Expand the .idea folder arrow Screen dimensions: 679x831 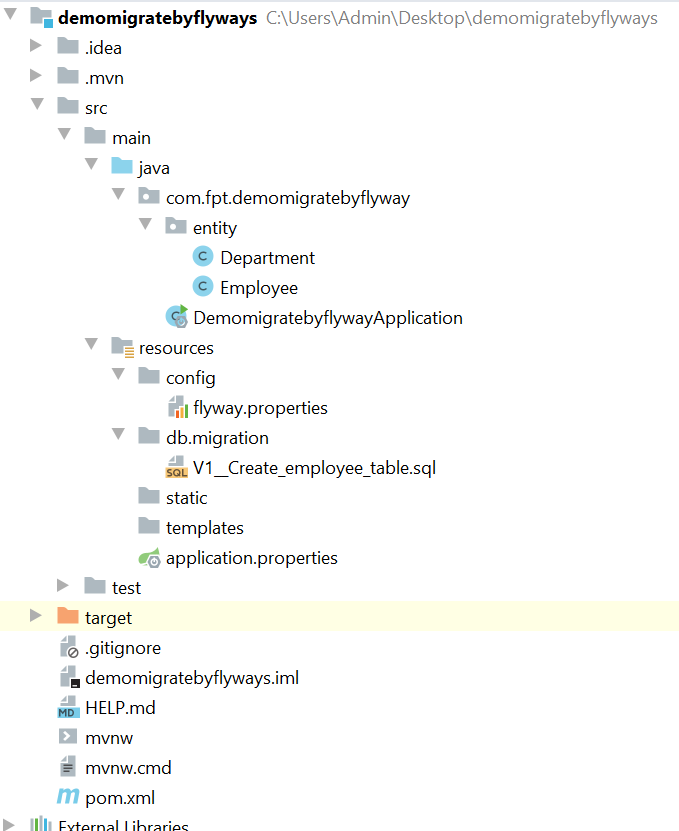36,46
